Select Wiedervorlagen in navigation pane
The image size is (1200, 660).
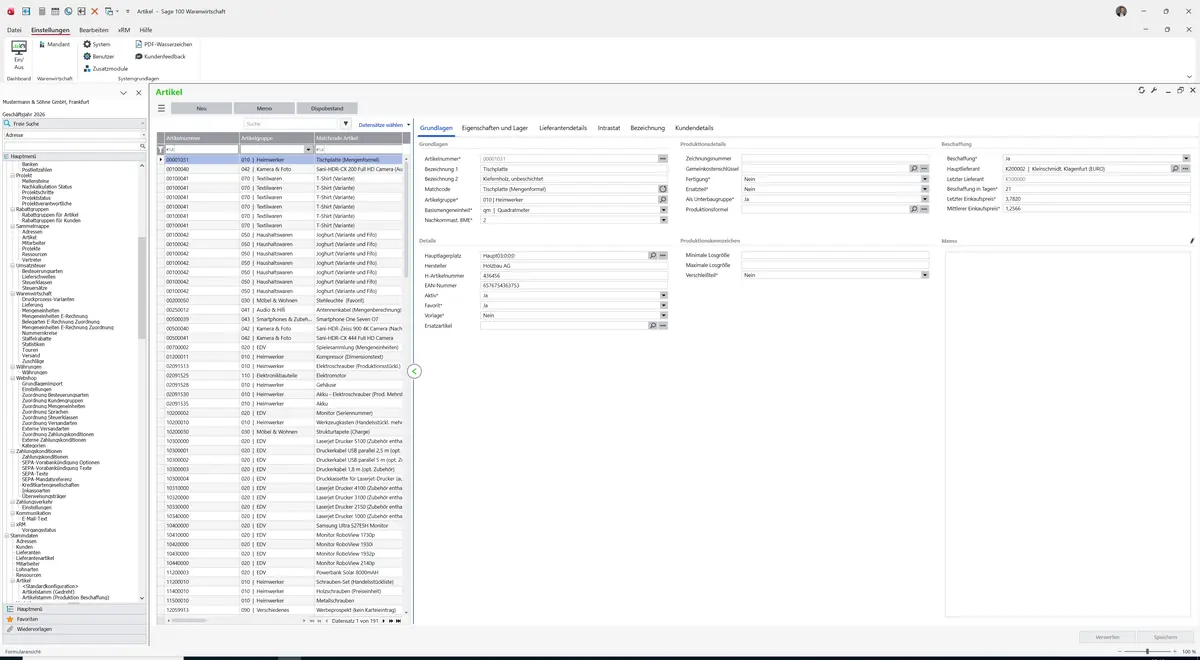(x=75, y=629)
